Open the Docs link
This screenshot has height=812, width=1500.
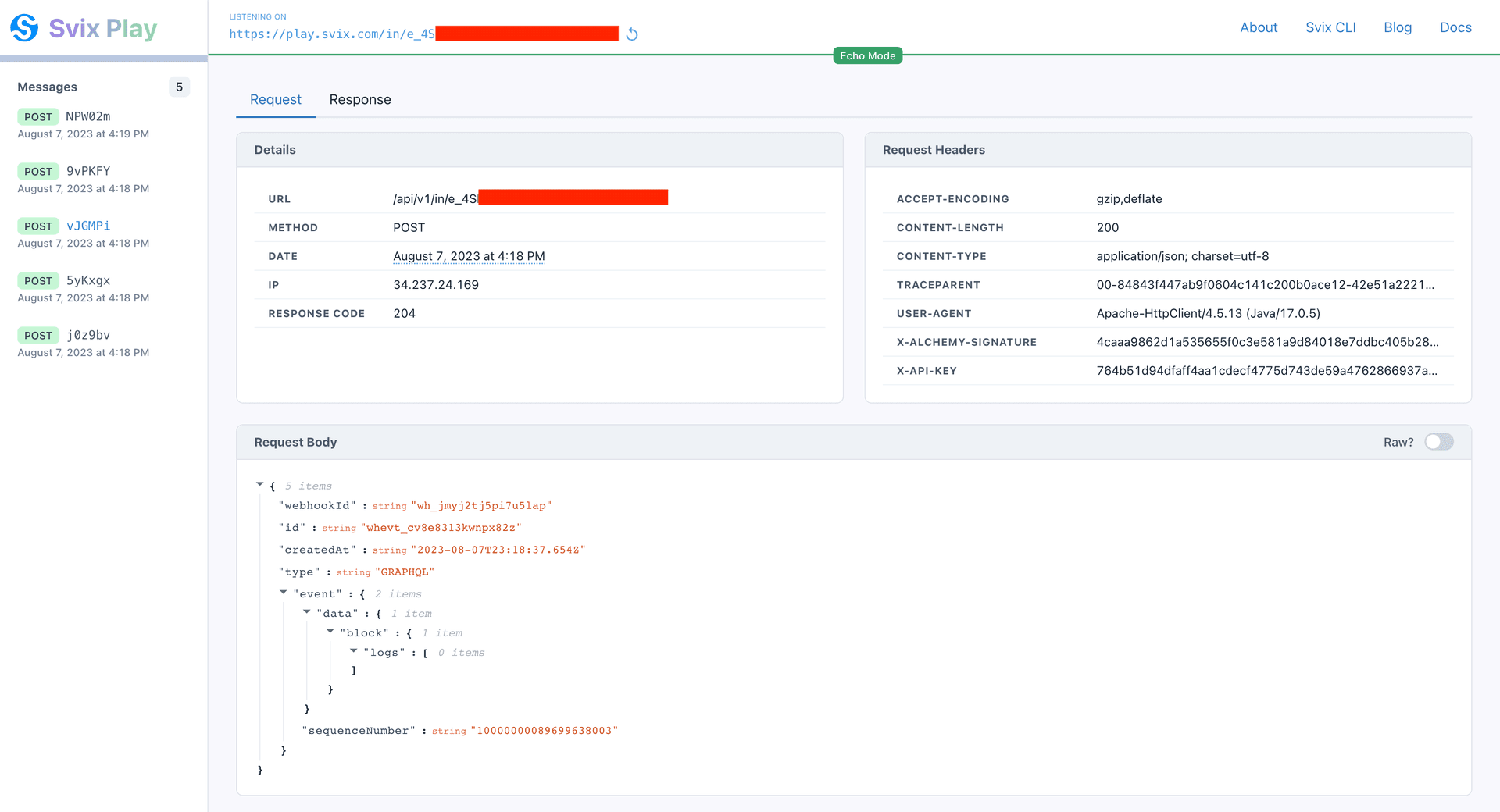point(1455,27)
